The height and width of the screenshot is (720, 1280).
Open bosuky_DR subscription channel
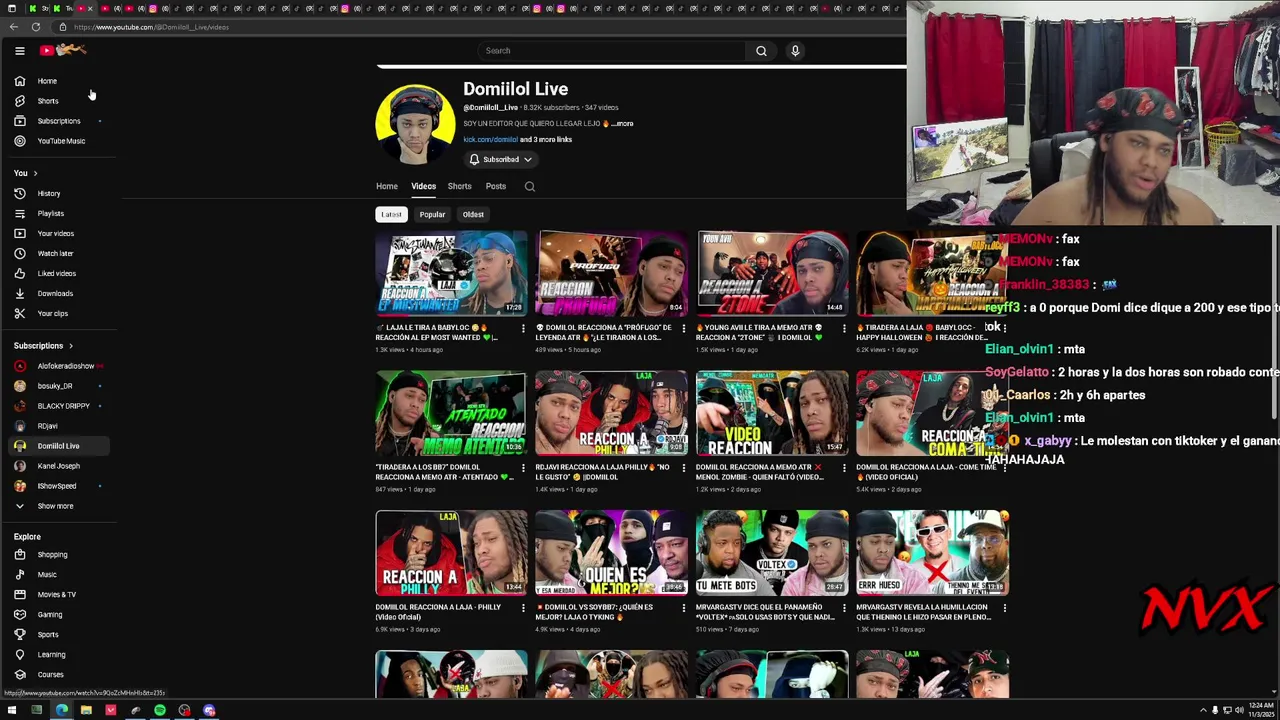55,386
